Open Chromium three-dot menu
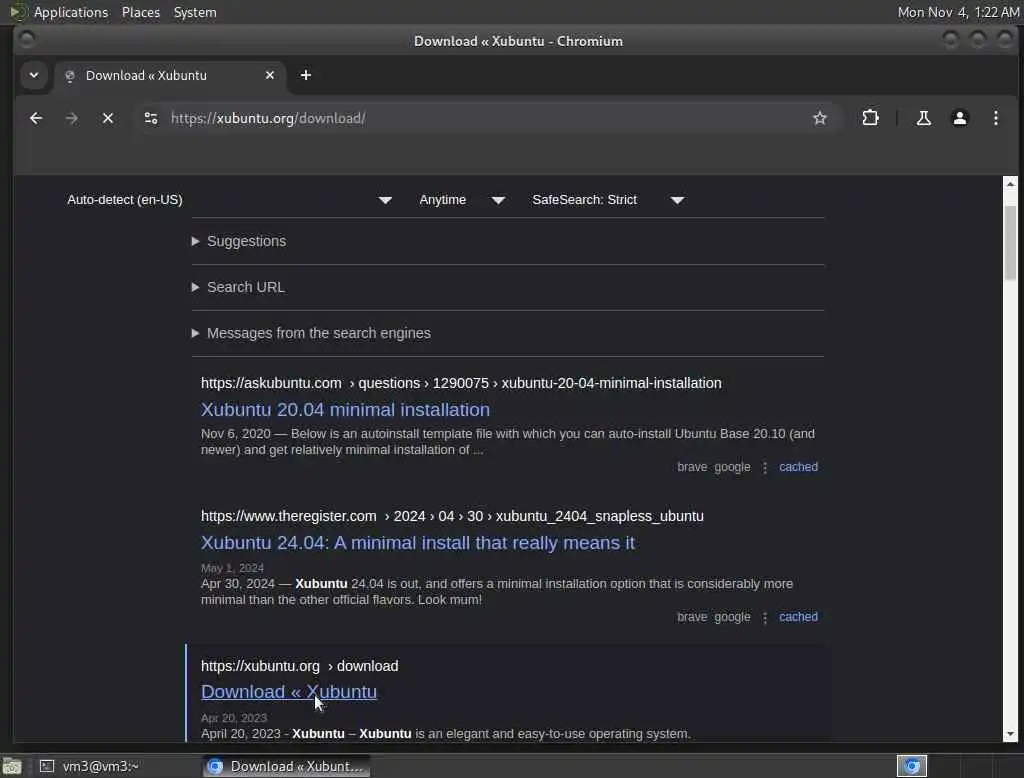The image size is (1024, 778). (x=995, y=118)
